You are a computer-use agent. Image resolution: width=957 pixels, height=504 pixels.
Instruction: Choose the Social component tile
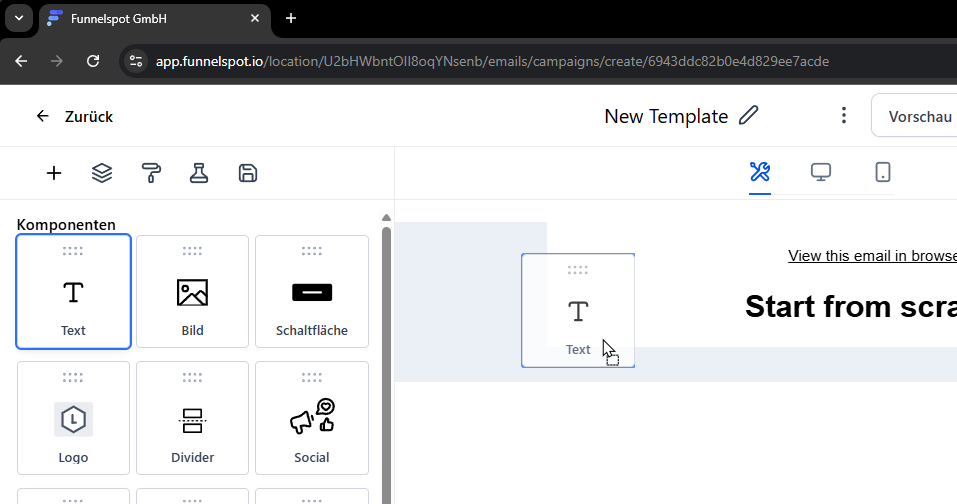click(x=312, y=418)
